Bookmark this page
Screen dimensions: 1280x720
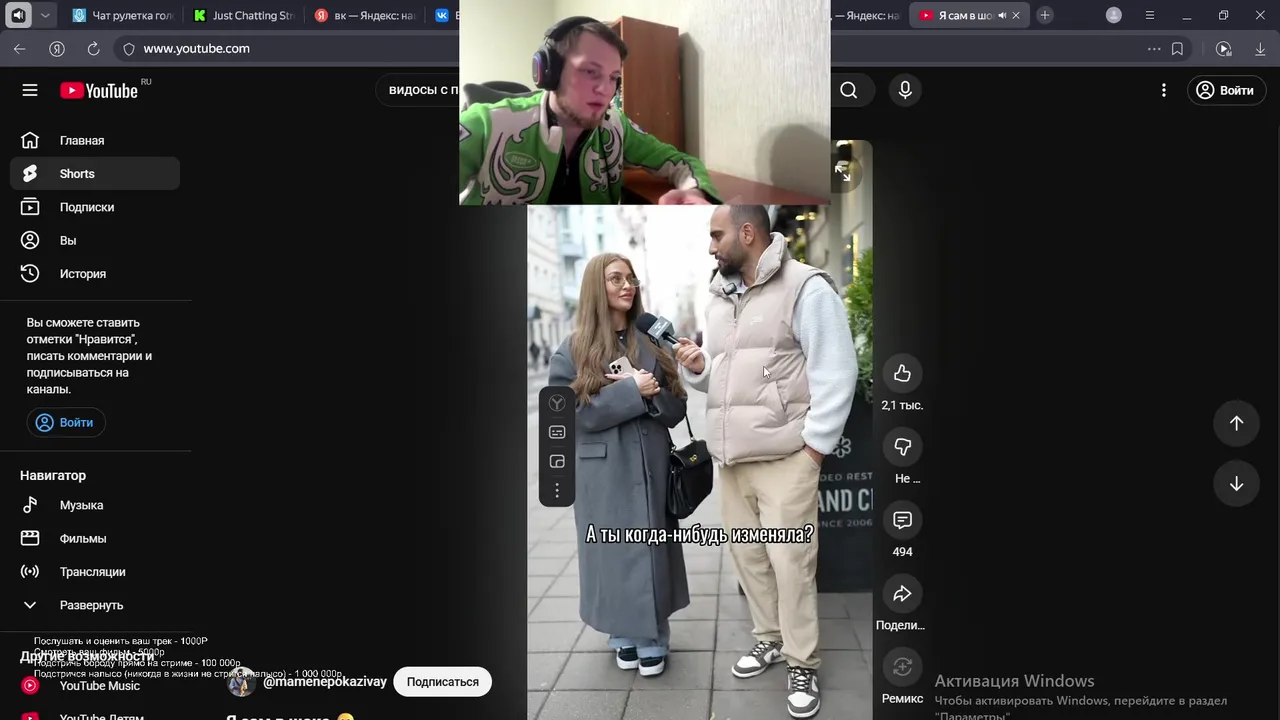pyautogui.click(x=1177, y=48)
